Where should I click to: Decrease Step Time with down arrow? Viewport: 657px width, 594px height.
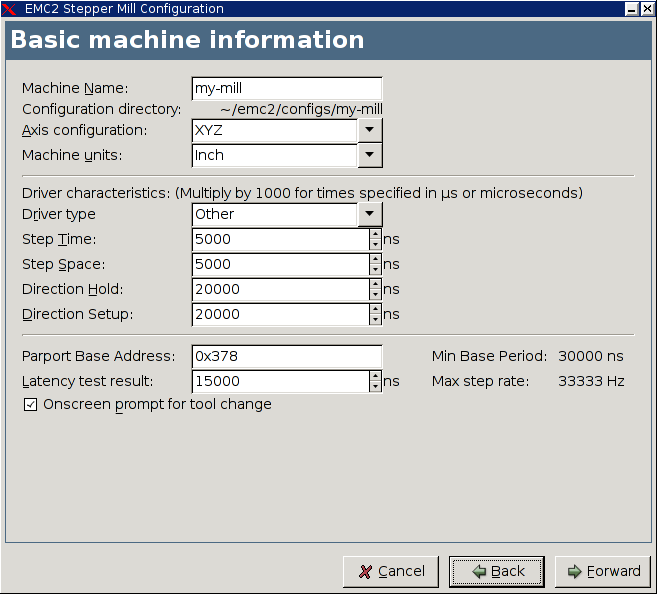375,245
